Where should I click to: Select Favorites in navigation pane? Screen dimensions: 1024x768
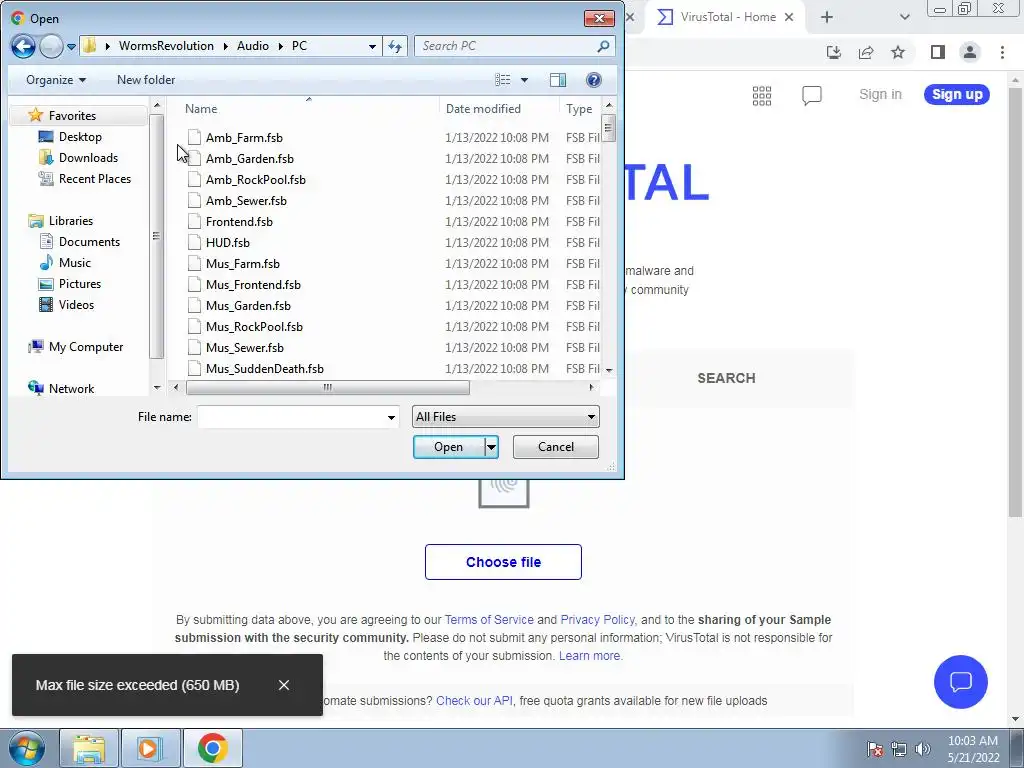click(72, 116)
